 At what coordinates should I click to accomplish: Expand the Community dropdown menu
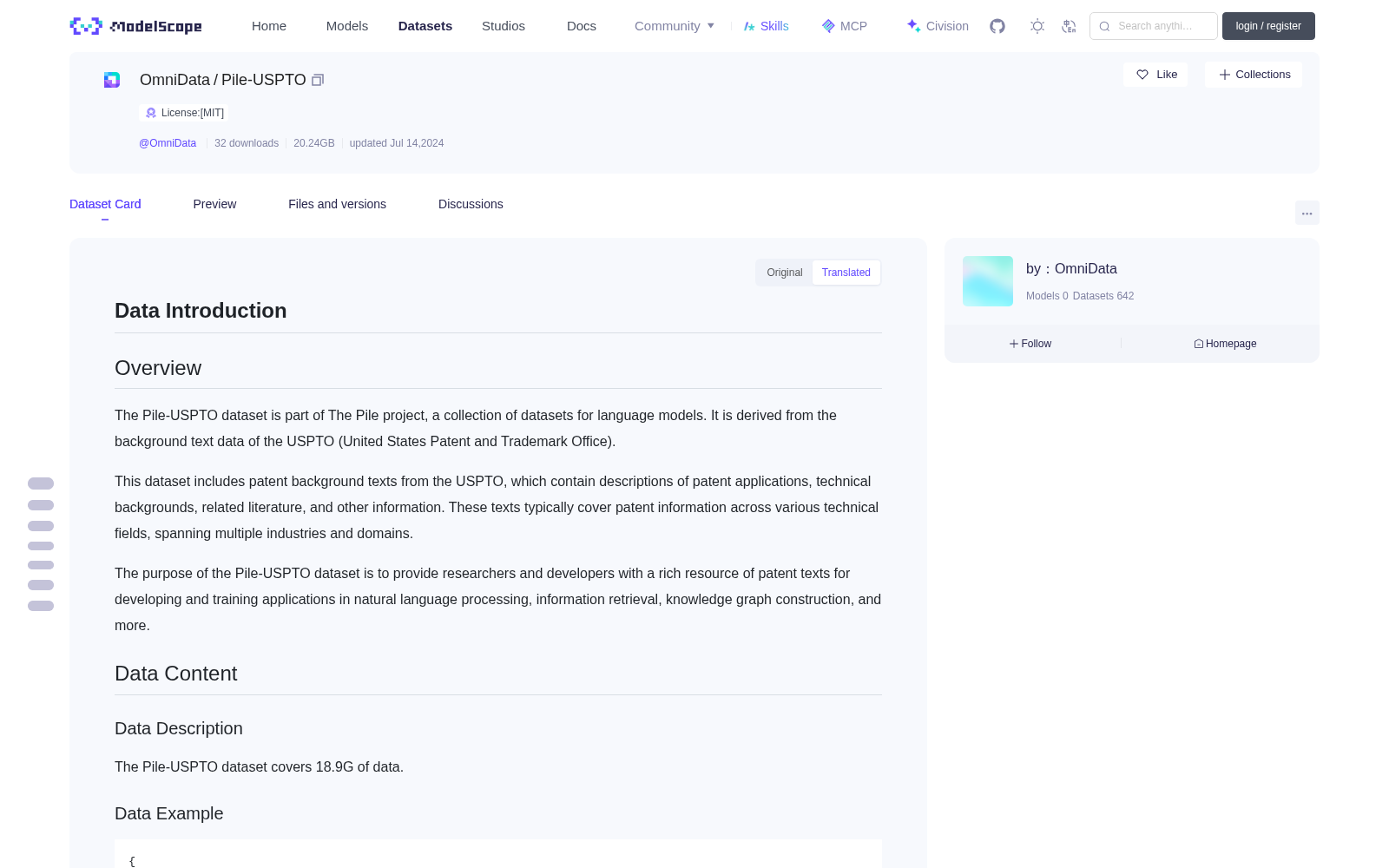pos(675,26)
